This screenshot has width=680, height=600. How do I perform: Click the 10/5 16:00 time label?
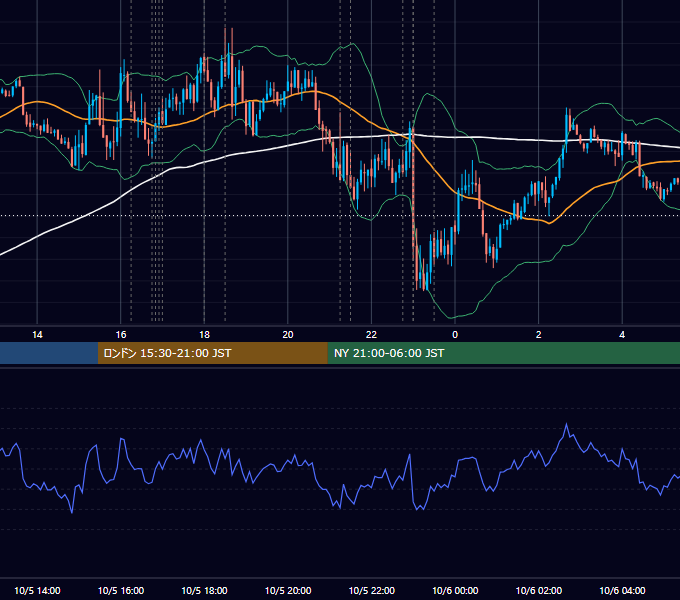point(121,590)
